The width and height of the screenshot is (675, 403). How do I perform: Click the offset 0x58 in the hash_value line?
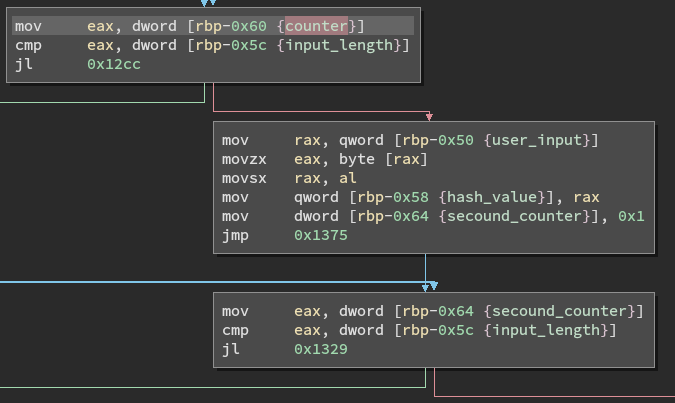[x=411, y=197]
